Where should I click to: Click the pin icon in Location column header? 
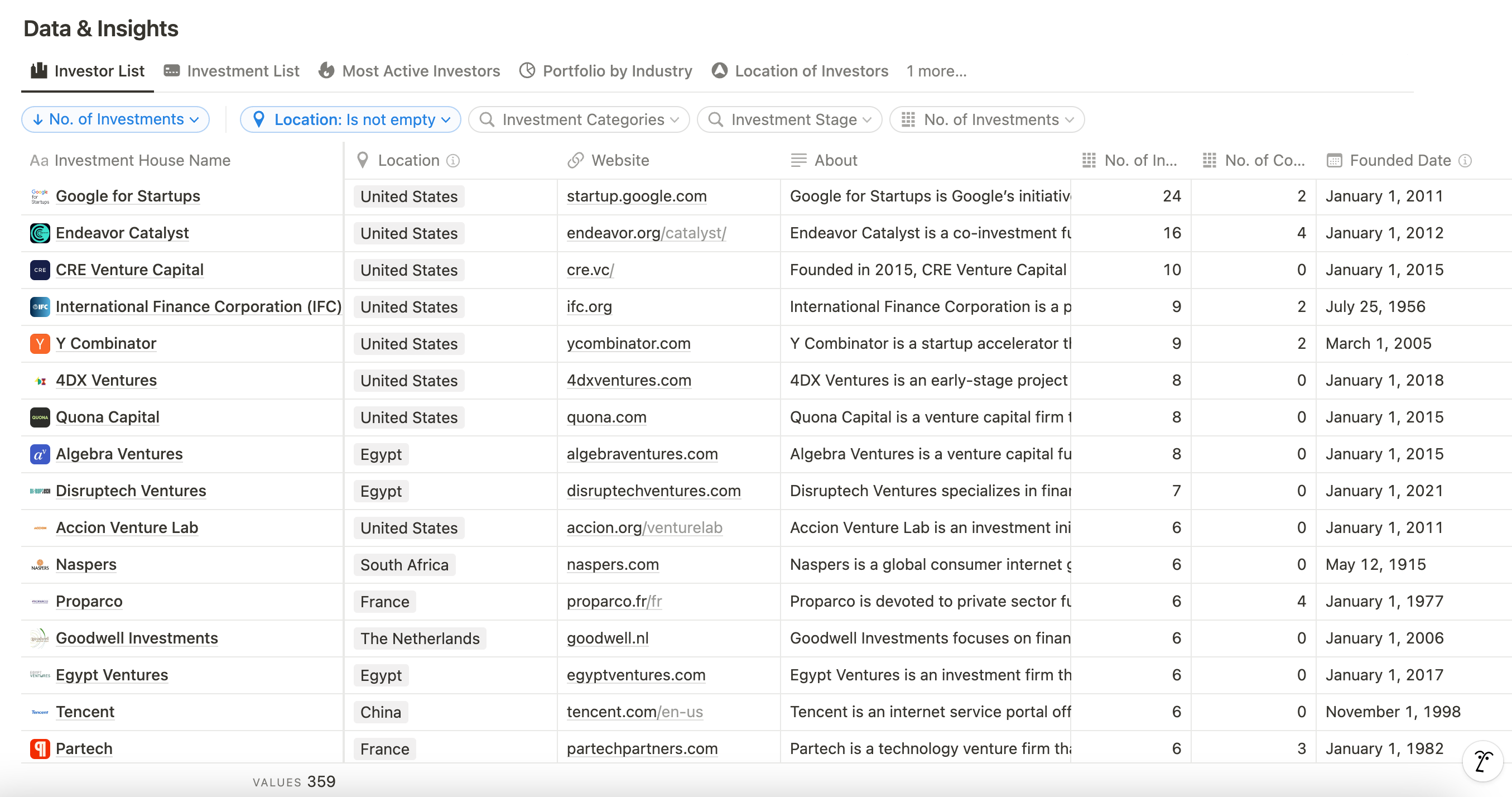(363, 160)
